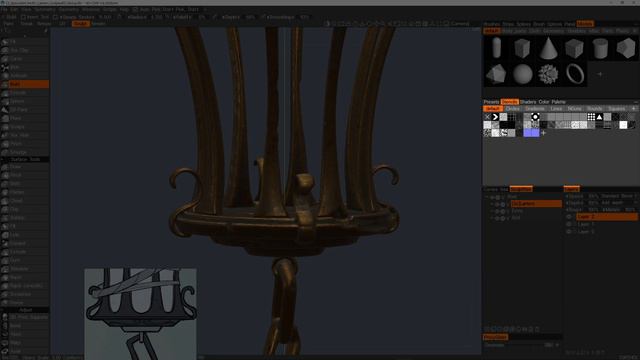Select Layer 2 in Layers panel
640x360 pixels.
606,217
